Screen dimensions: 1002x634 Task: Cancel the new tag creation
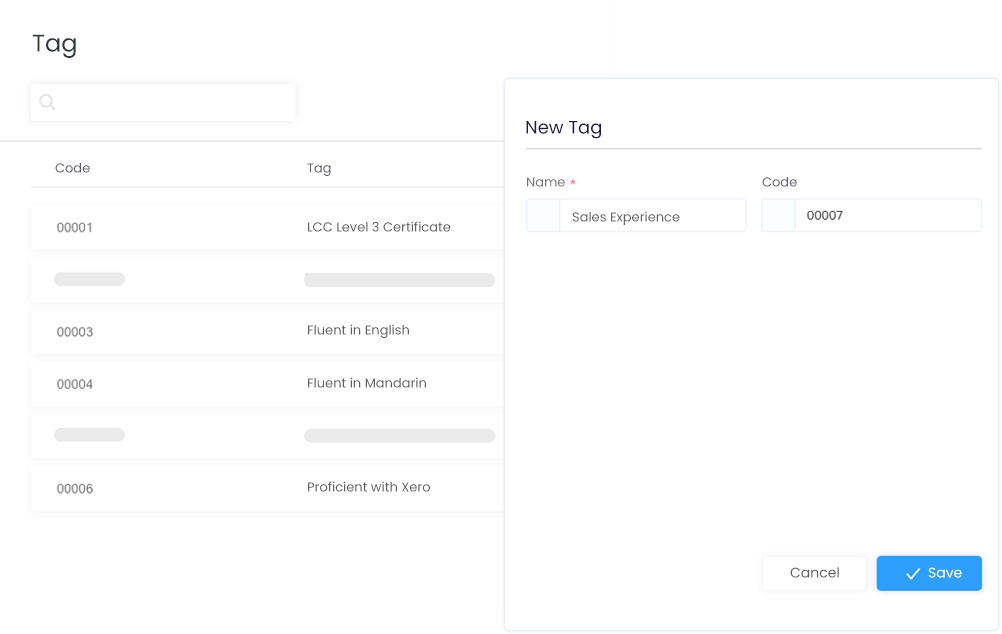pos(814,573)
